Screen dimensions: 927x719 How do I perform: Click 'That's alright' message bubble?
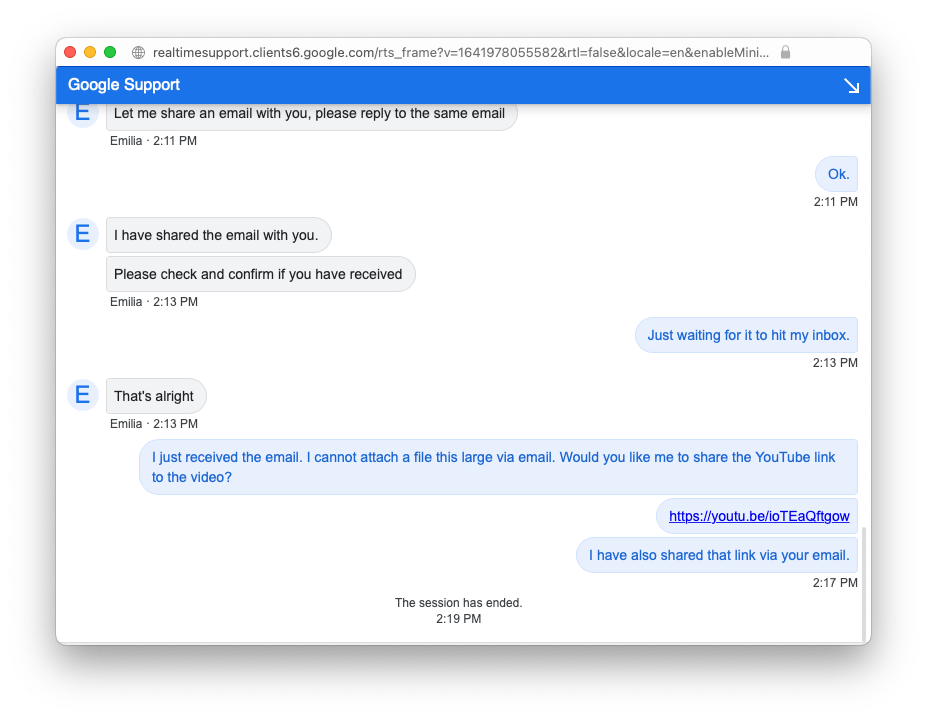pos(155,396)
